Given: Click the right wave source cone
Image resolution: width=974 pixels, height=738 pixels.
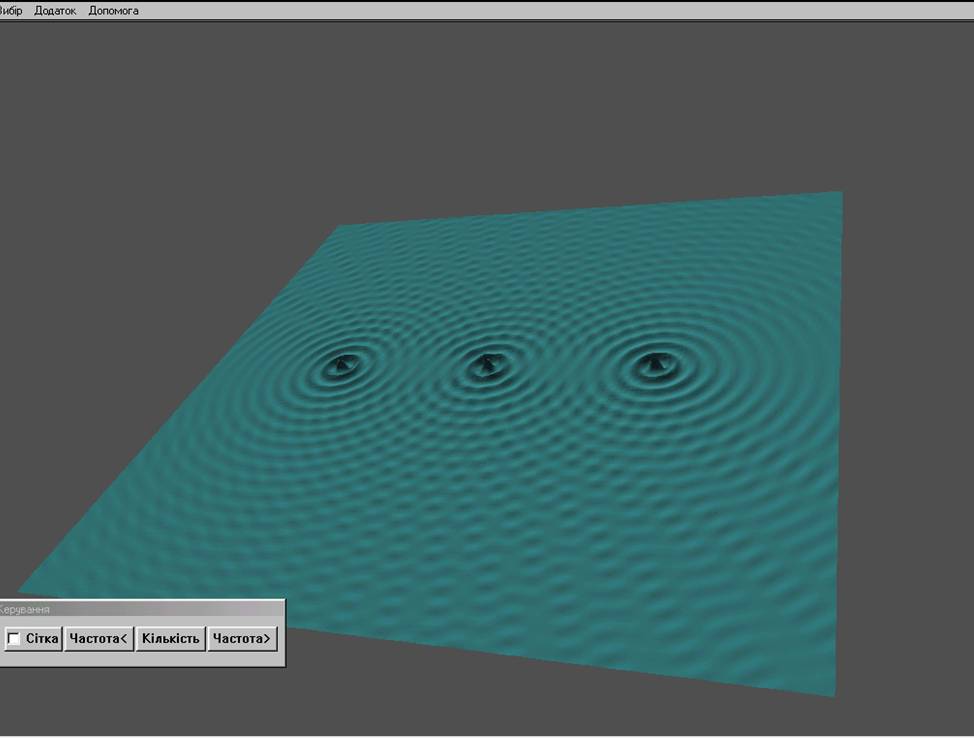Looking at the screenshot, I should click(653, 363).
